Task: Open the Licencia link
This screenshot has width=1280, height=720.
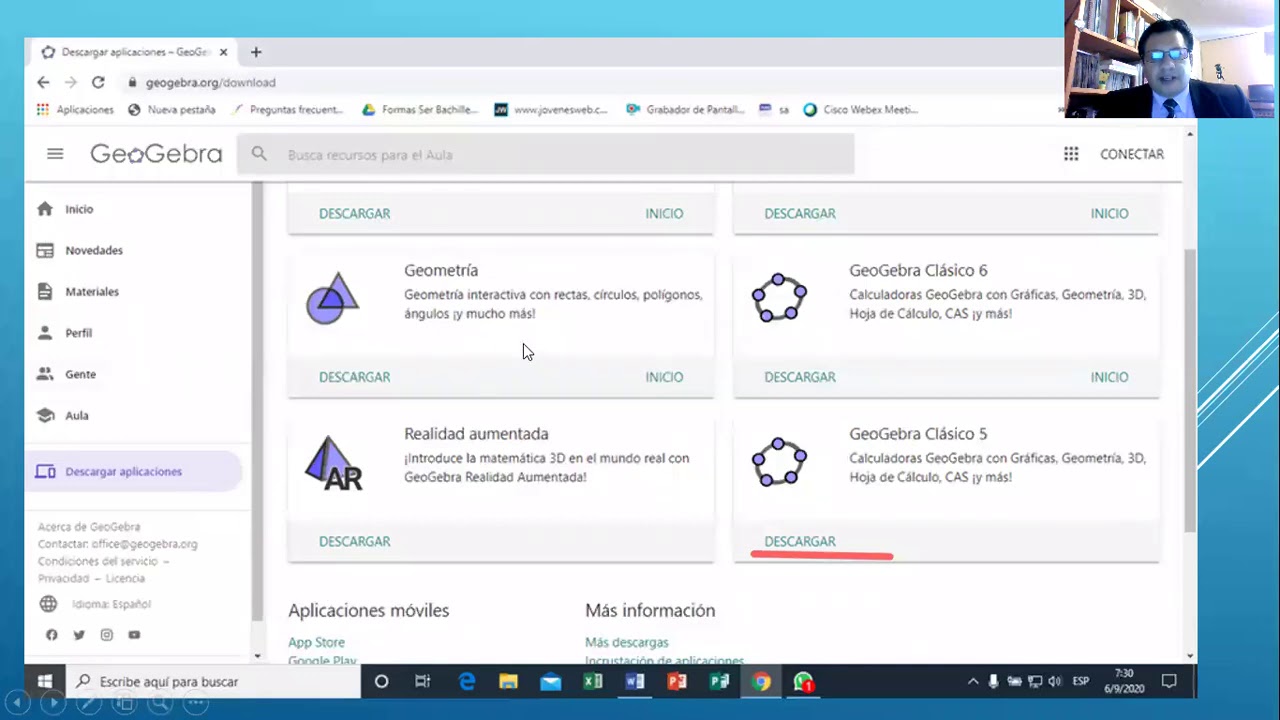Action: point(125,578)
